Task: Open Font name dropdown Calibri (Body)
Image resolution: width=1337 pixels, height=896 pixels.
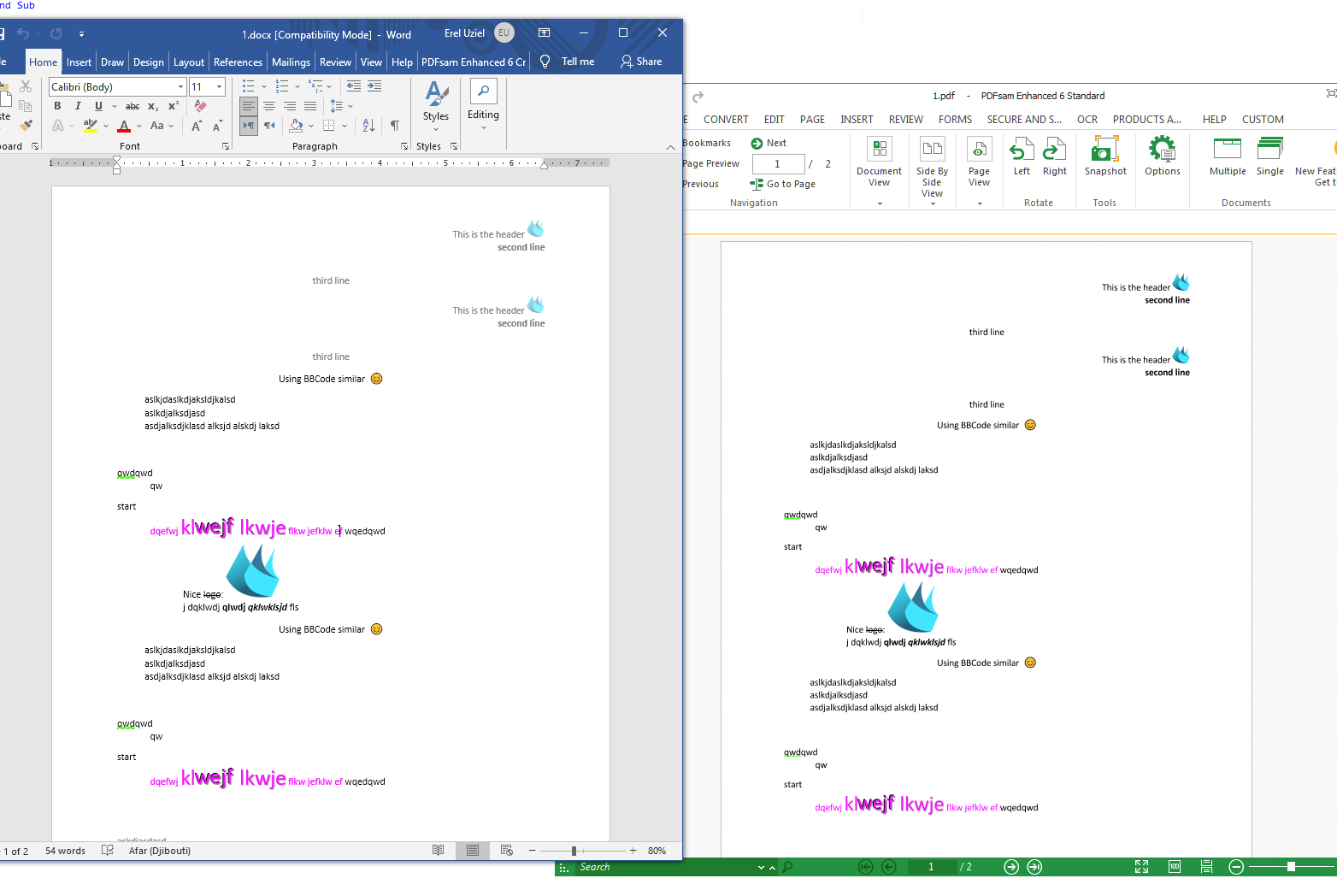Action: [181, 86]
